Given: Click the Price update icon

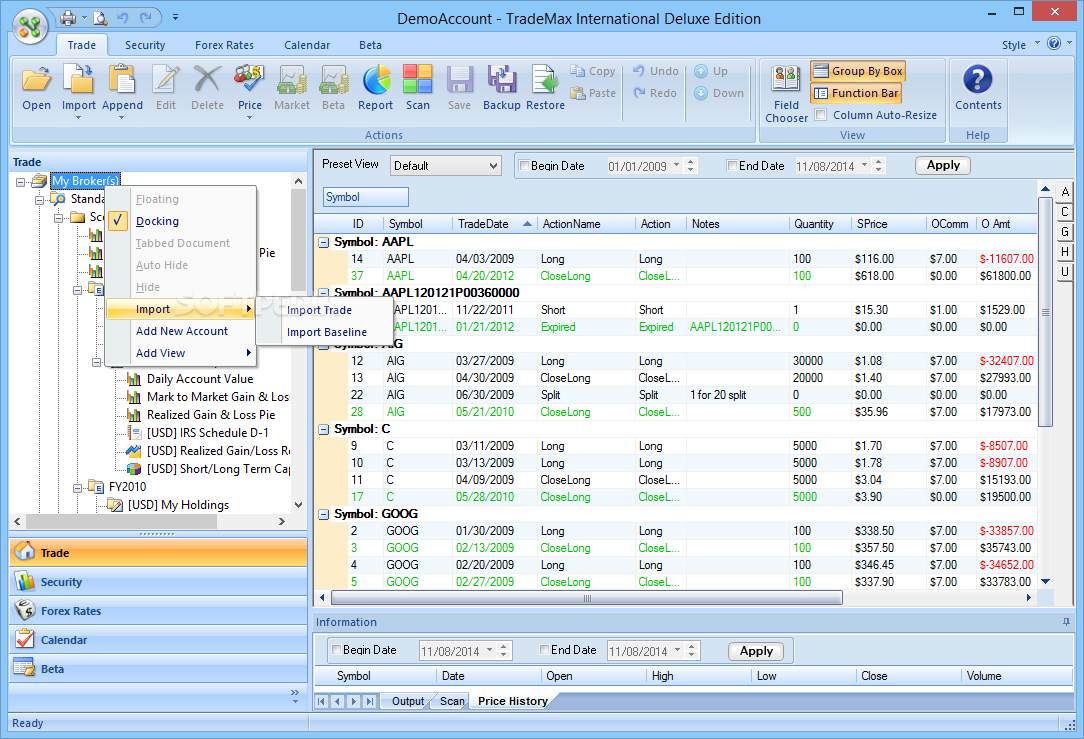Looking at the screenshot, I should [250, 78].
